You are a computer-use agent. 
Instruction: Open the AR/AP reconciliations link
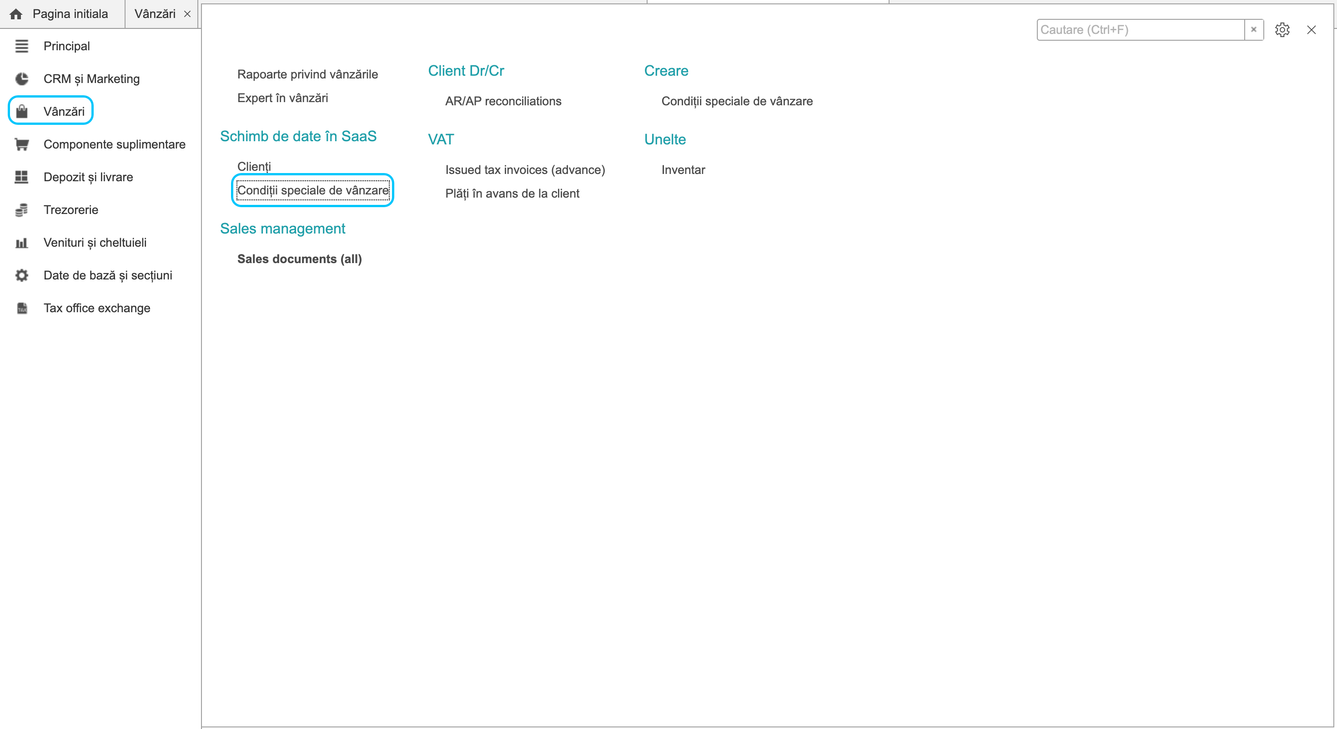coord(503,101)
